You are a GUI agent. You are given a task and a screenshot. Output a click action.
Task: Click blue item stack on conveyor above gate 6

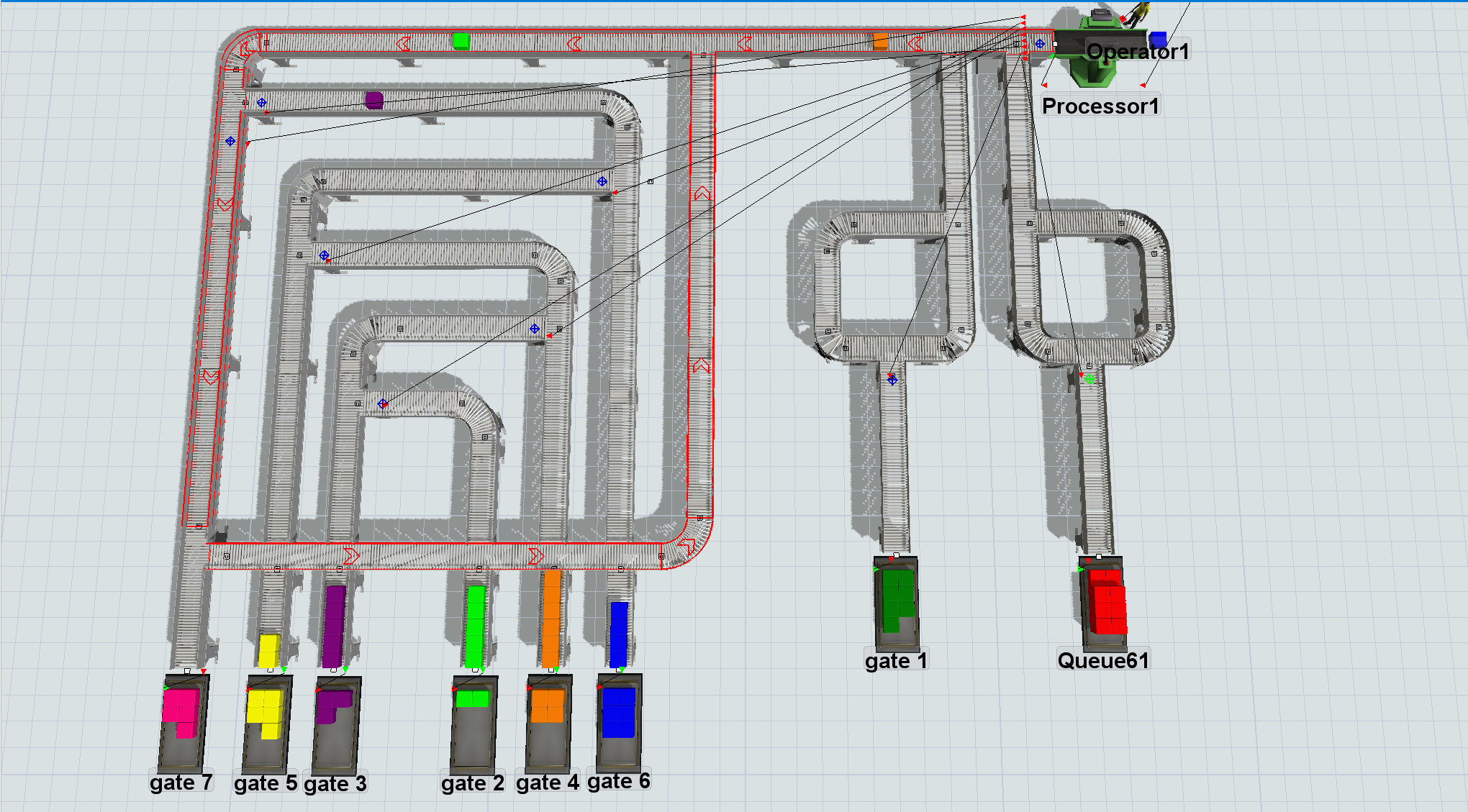point(619,634)
